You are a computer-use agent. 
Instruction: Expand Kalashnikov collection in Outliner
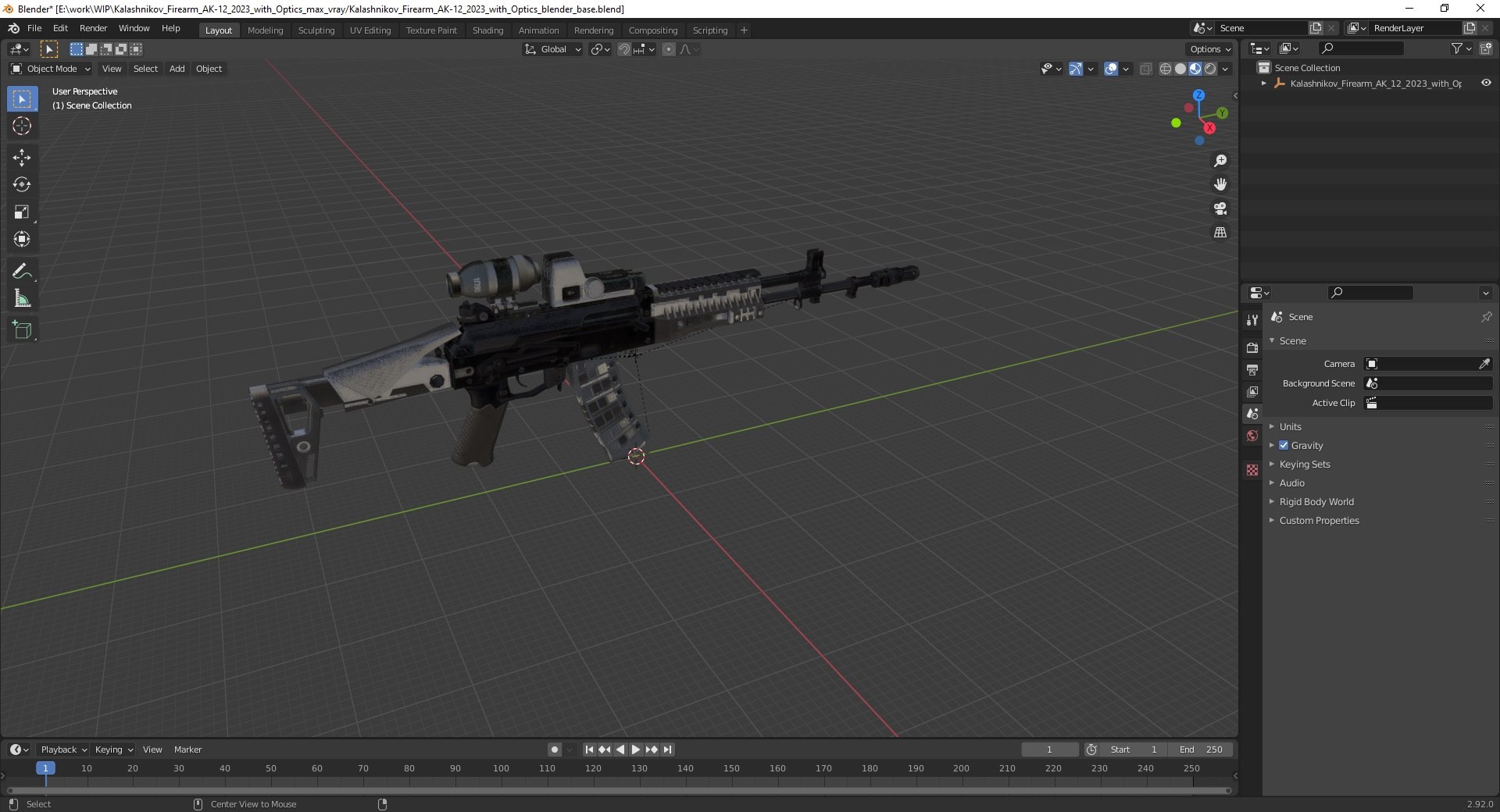(1264, 83)
